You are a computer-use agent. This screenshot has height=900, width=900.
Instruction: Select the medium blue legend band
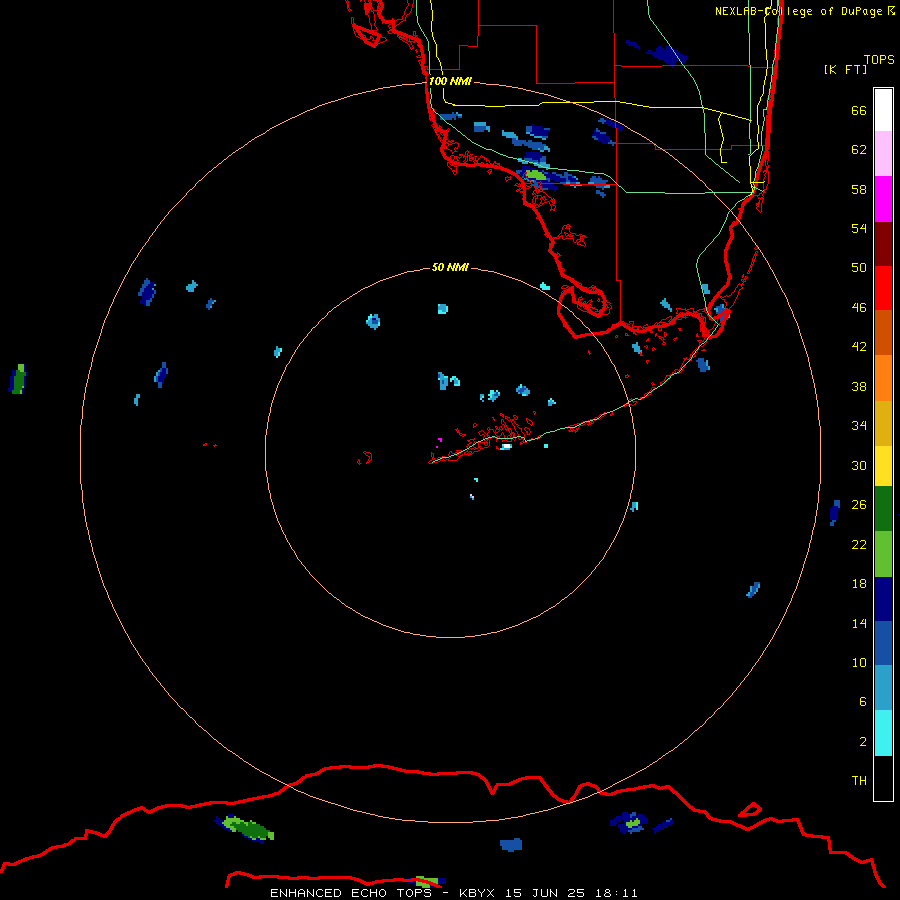[883, 643]
